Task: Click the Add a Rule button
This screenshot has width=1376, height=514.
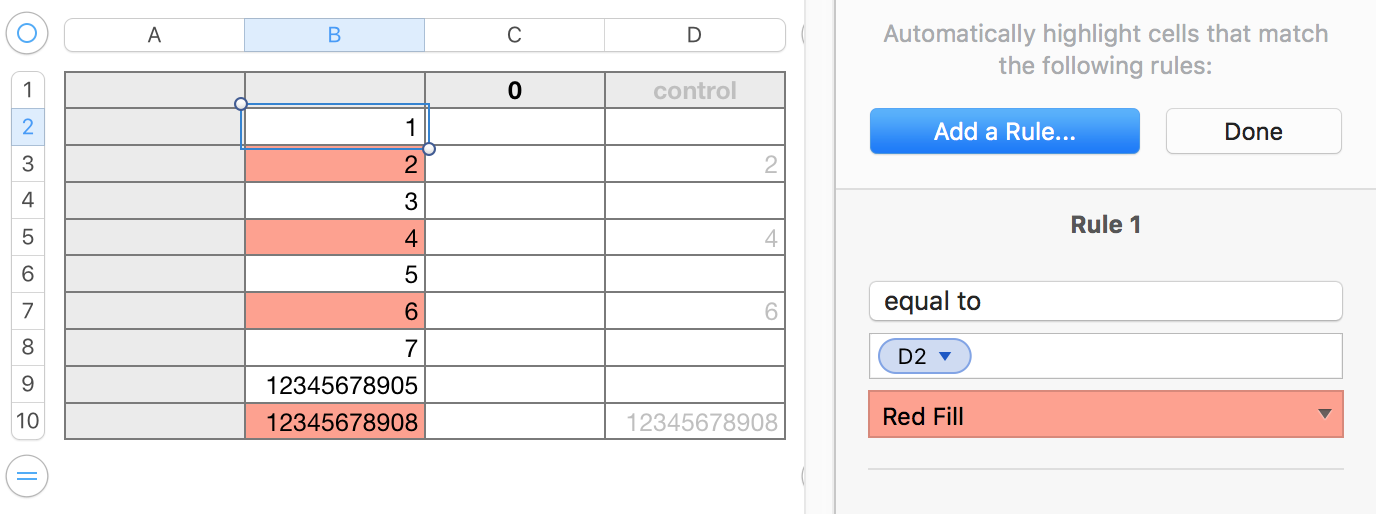Action: [1004, 131]
